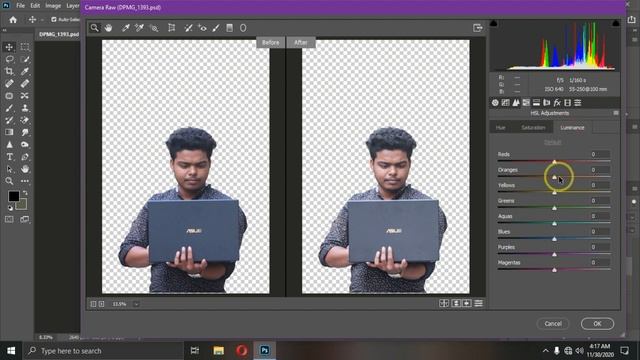Open the Split Toning panel icon
640x360 pixels.
pyautogui.click(x=536, y=102)
